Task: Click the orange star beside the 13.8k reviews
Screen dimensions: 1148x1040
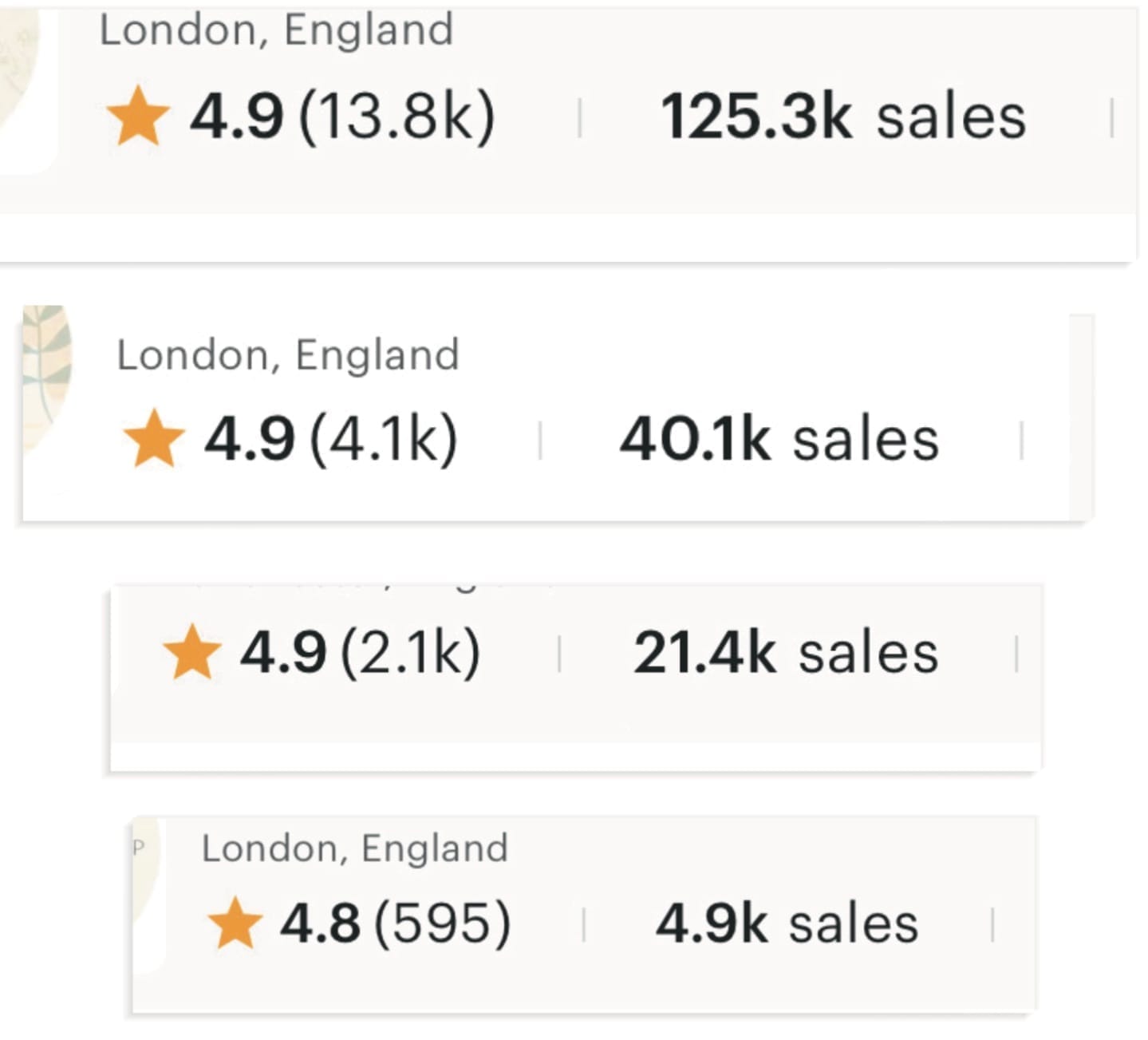Action: tap(138, 117)
